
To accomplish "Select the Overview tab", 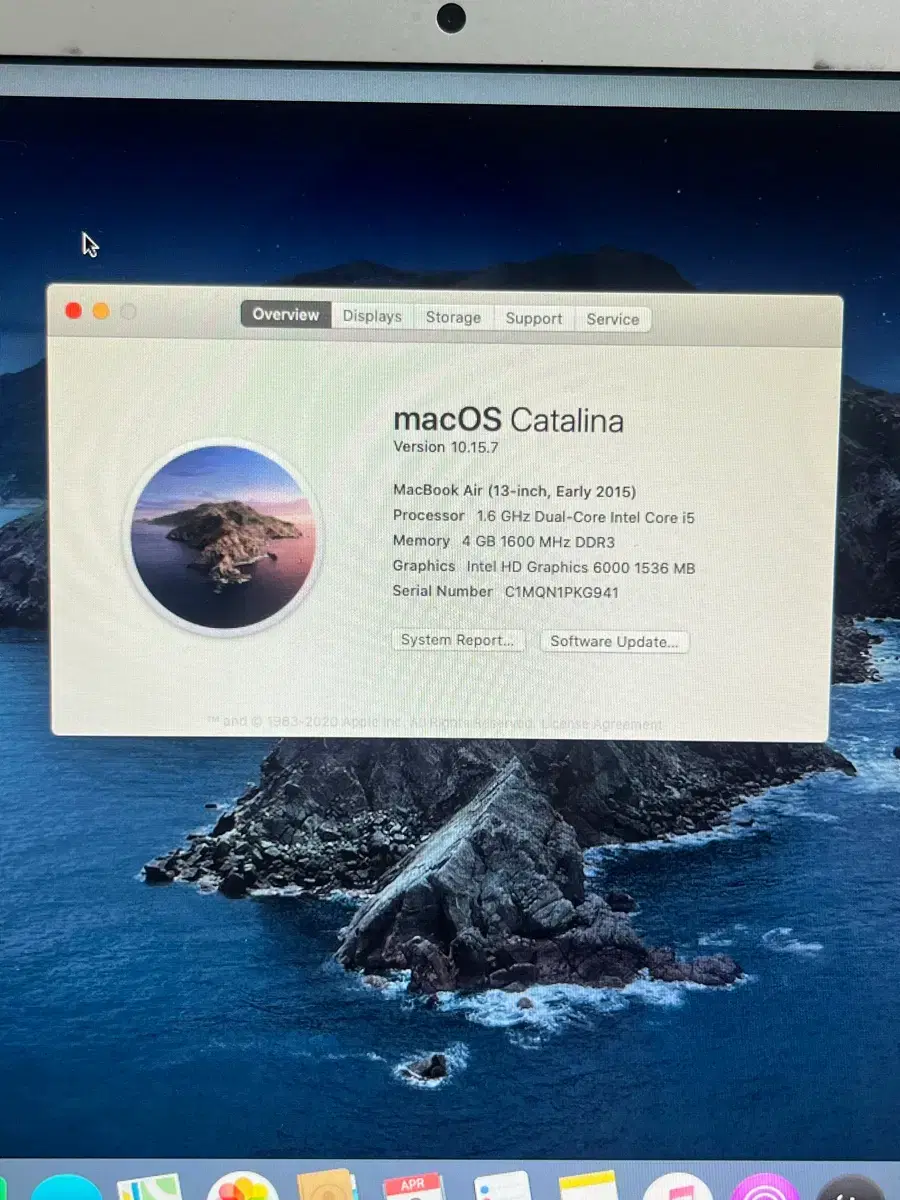I will click(286, 314).
